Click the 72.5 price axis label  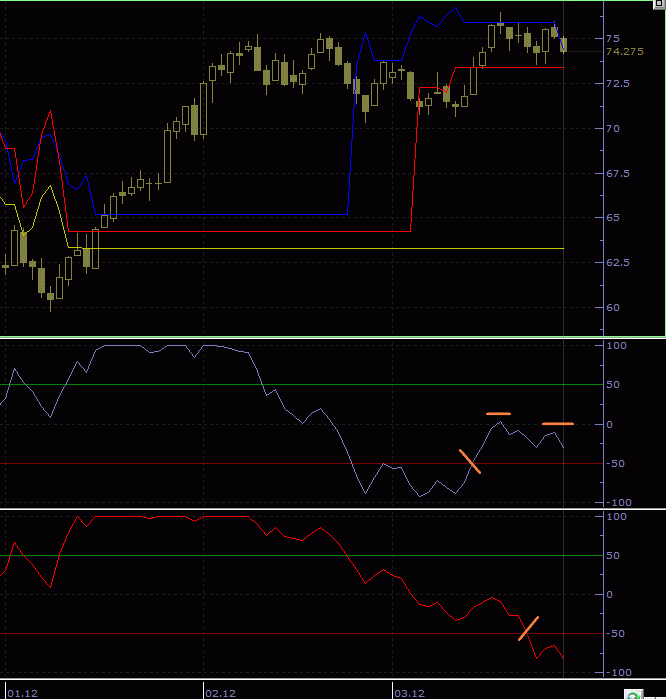point(617,84)
